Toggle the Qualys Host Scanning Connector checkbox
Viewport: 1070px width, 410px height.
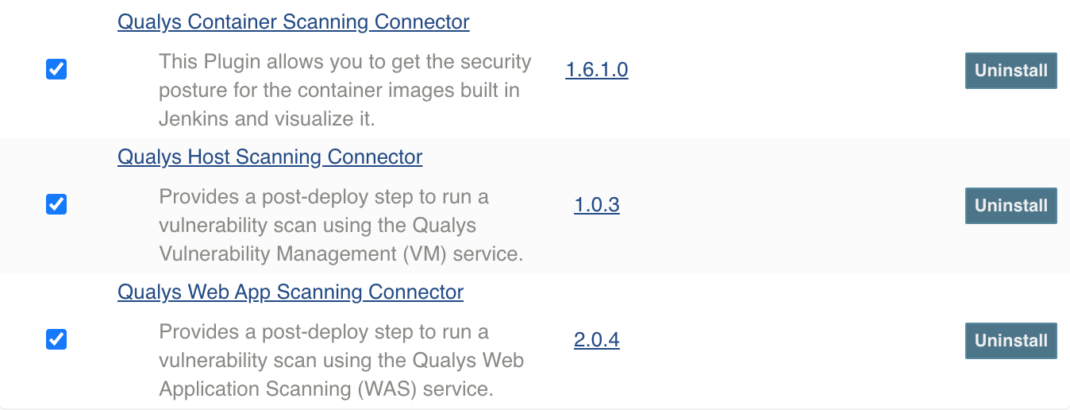click(56, 205)
